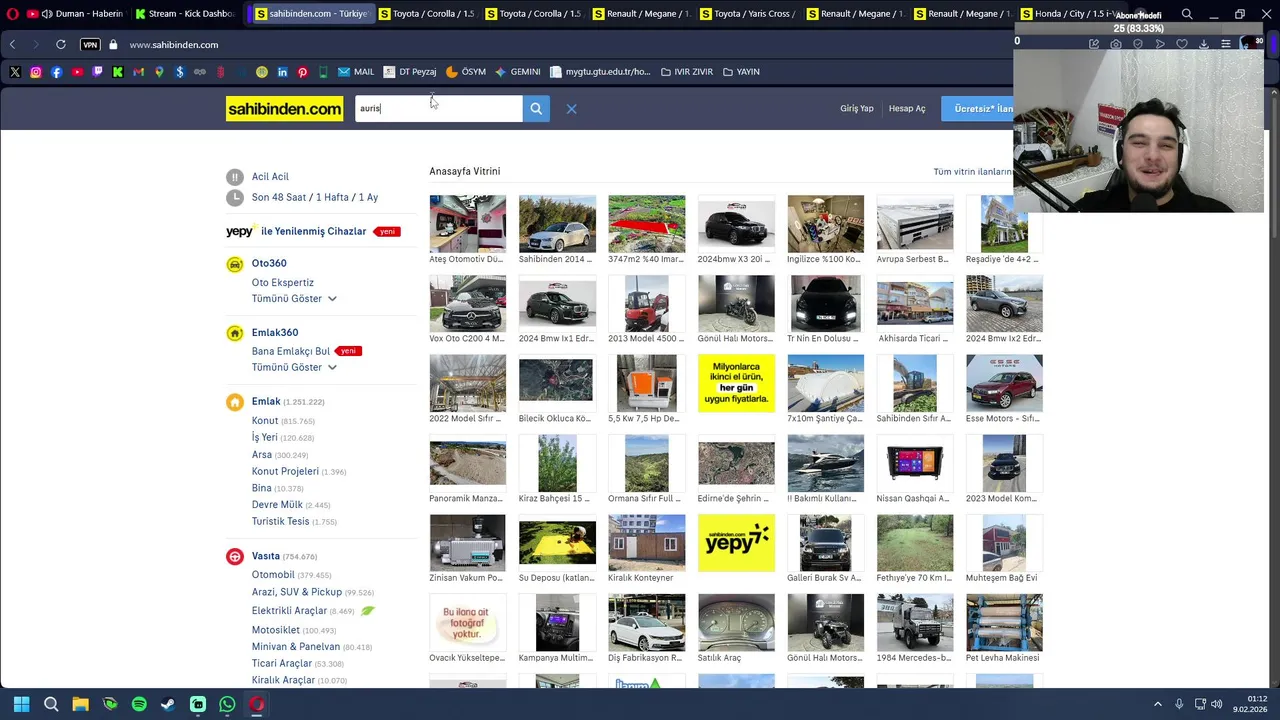Open the downloads icon in the browser toolbar
Viewport: 1280px width, 720px height.
click(1204, 44)
